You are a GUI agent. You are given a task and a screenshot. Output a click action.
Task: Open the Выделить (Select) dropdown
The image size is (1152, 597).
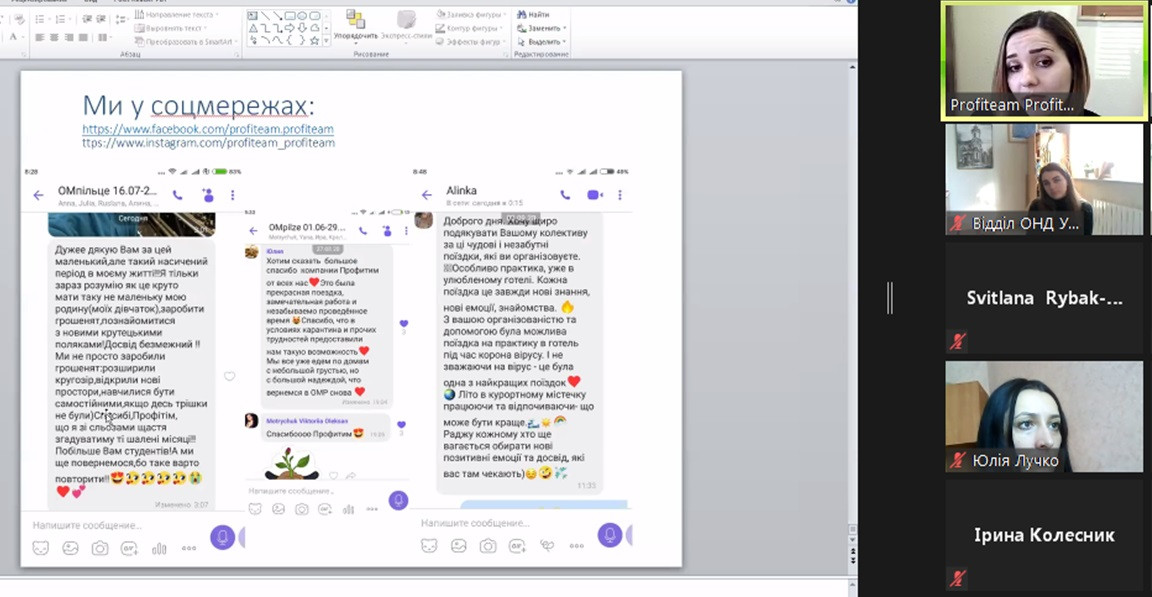[x=541, y=42]
